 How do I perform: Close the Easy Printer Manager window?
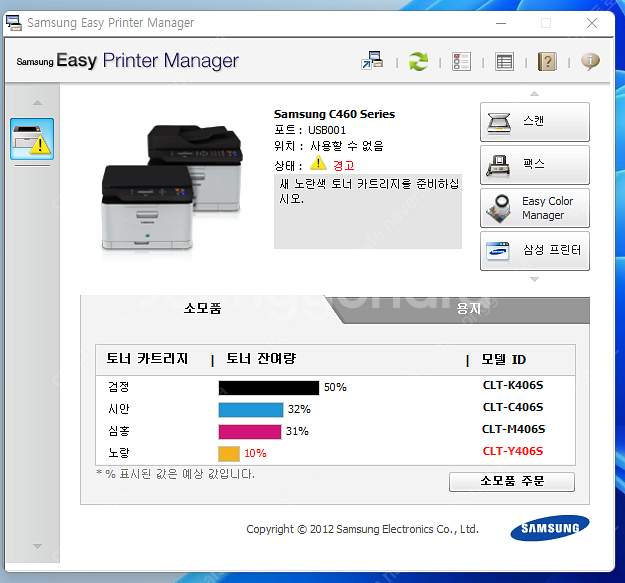click(592, 23)
